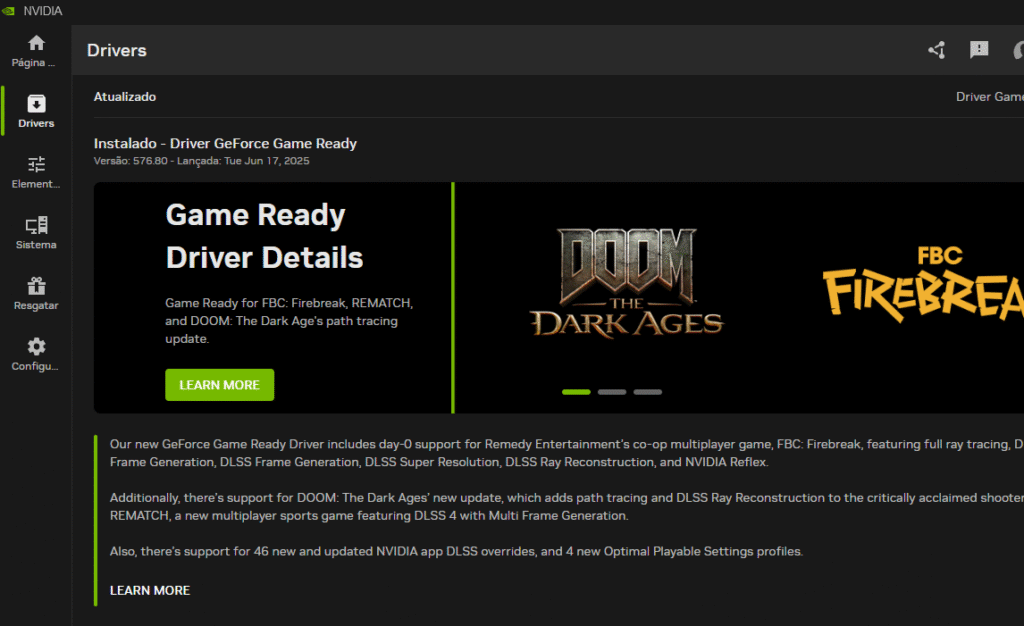Select the third carousel indicator dot
Viewport: 1024px width, 626px height.
click(648, 392)
